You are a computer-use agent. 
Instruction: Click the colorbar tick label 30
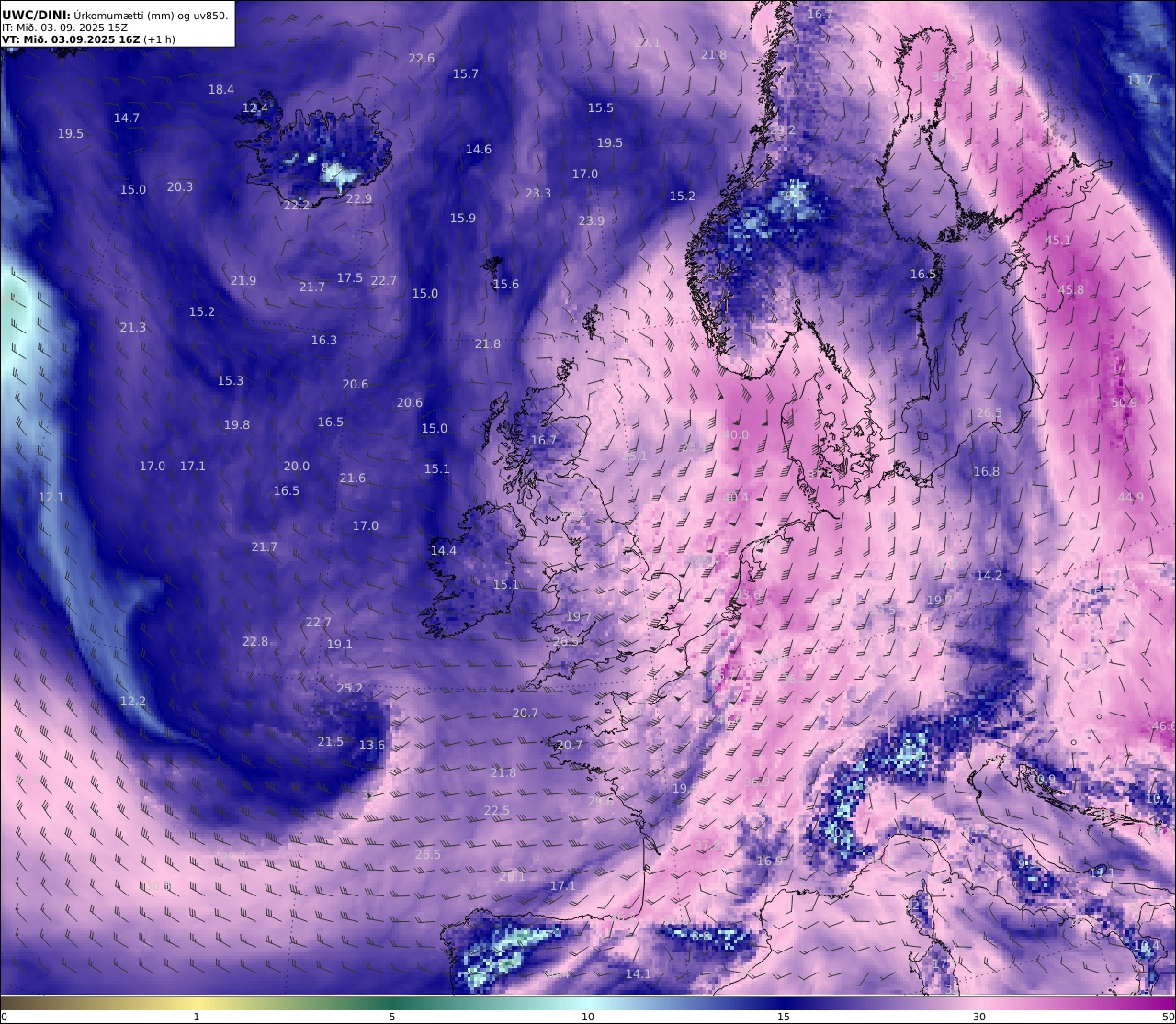pyautogui.click(x=979, y=1017)
